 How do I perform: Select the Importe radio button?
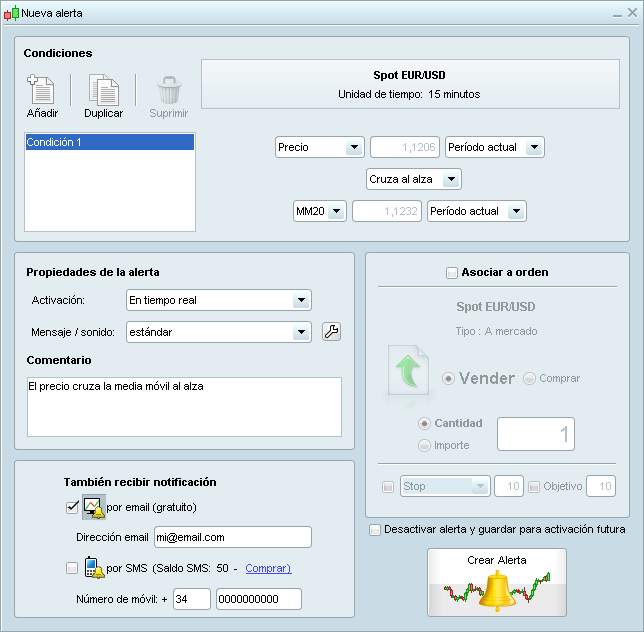[424, 445]
